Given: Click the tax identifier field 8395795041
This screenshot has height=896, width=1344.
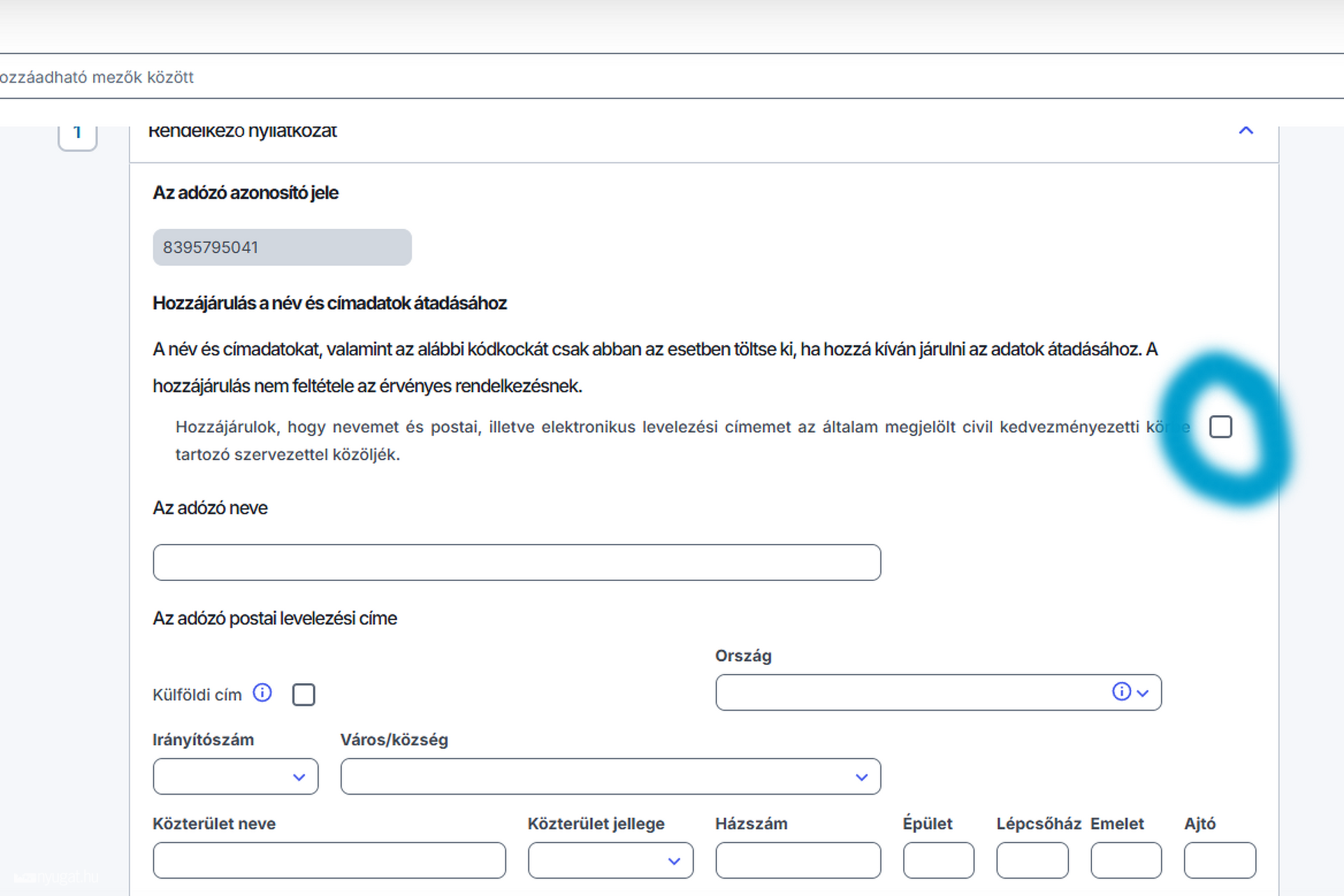Looking at the screenshot, I should click(282, 247).
